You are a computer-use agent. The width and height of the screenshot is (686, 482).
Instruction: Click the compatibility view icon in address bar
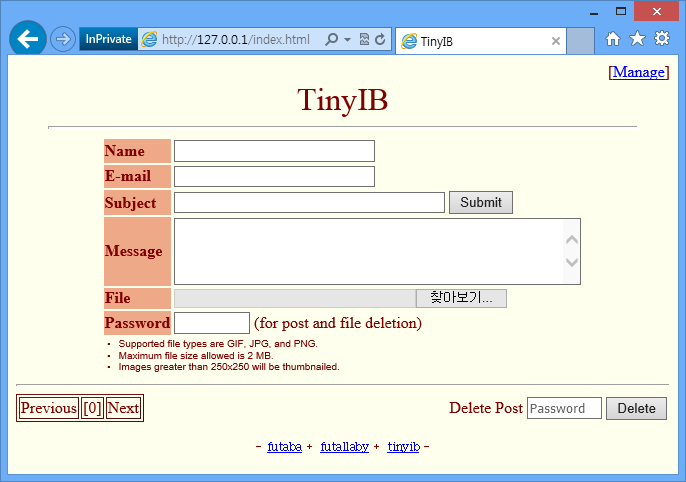pyautogui.click(x=364, y=40)
